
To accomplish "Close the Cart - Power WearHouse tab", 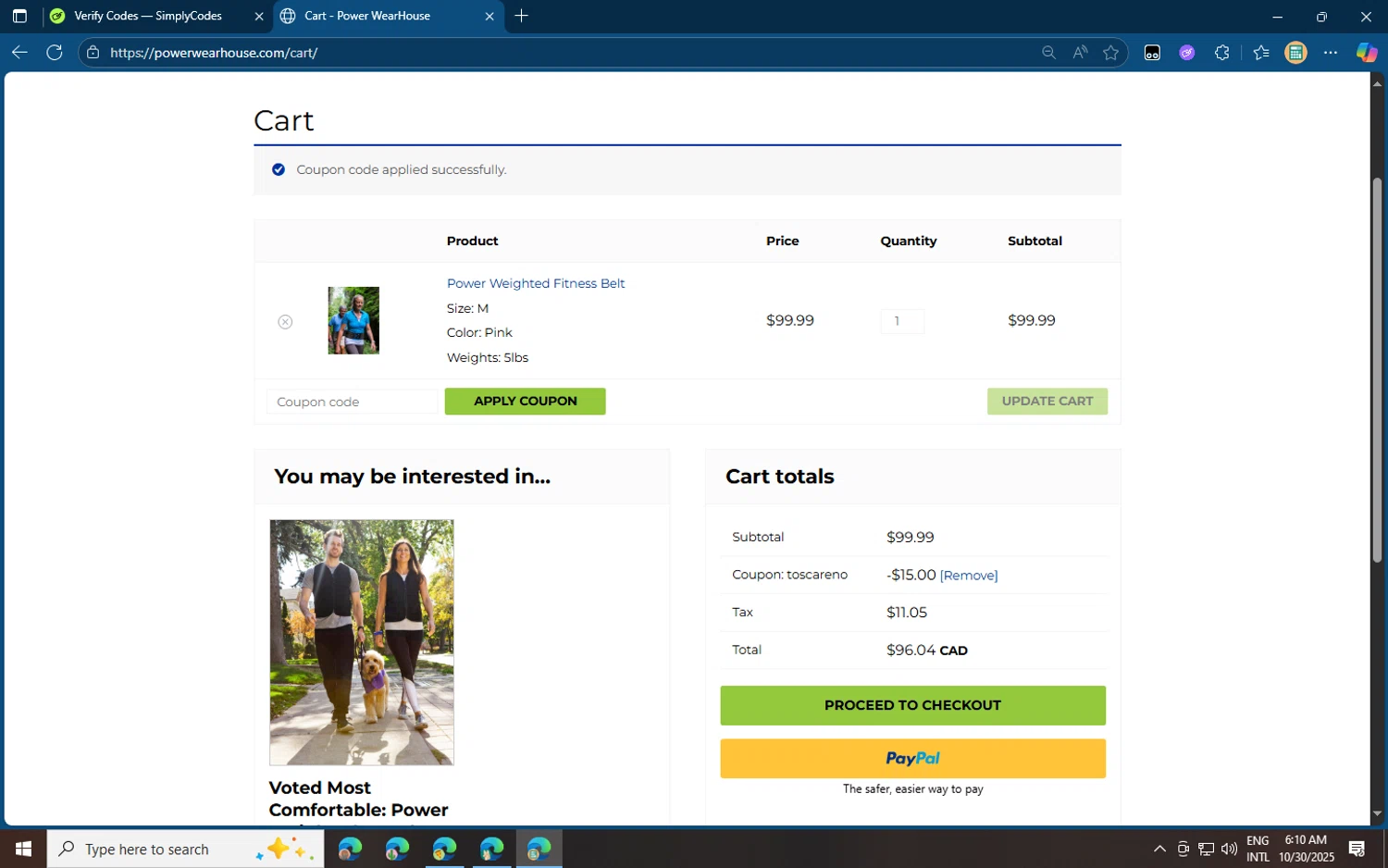I will click(x=490, y=16).
